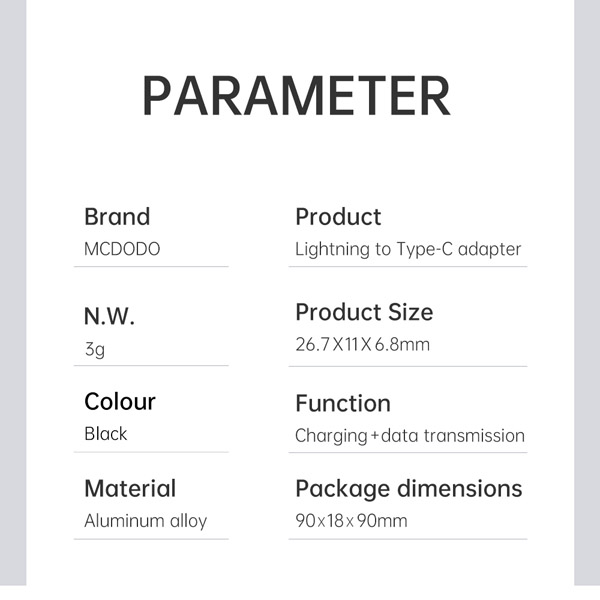600x600 pixels.
Task: Select the Brand label
Action: 117,217
